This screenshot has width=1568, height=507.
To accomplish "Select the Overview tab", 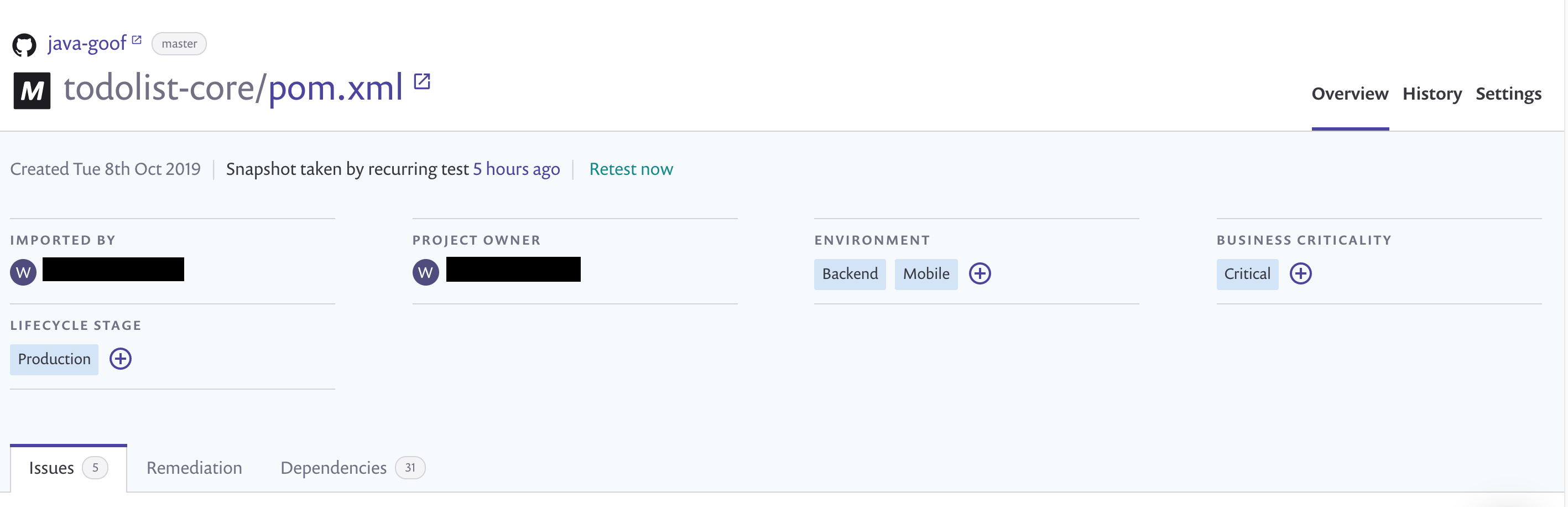I will point(1350,94).
